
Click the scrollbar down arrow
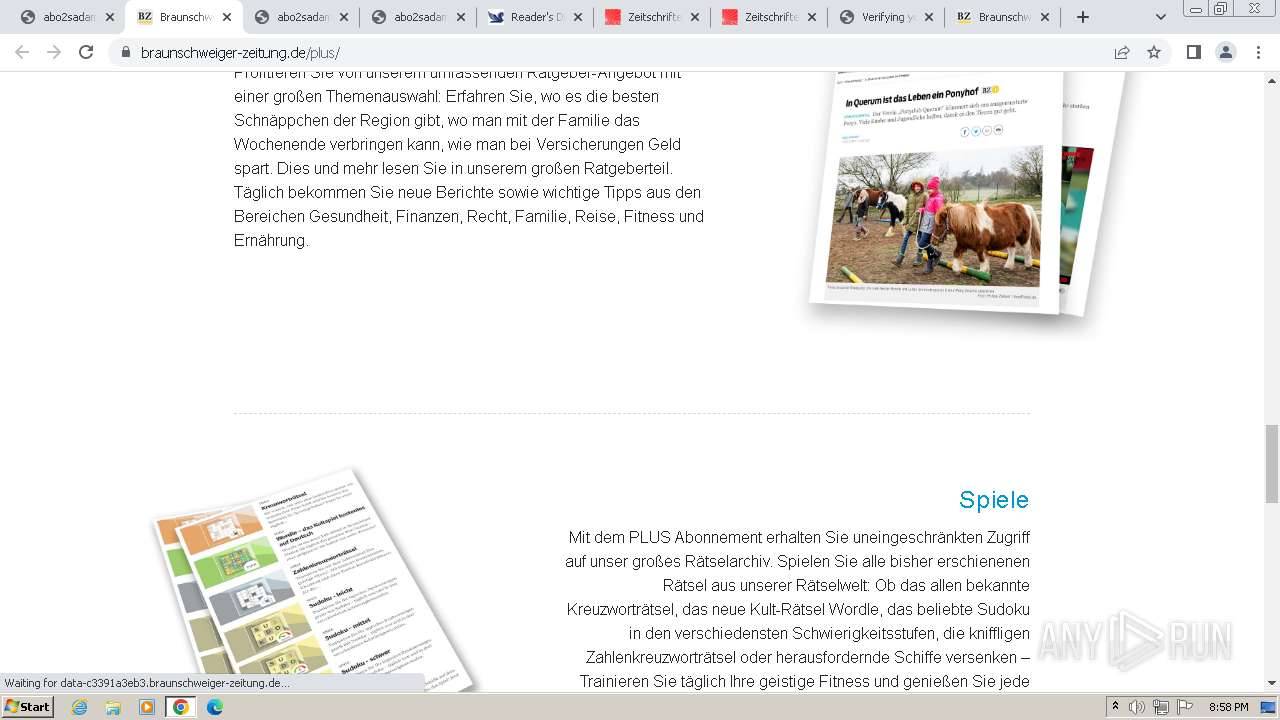tap(1272, 683)
